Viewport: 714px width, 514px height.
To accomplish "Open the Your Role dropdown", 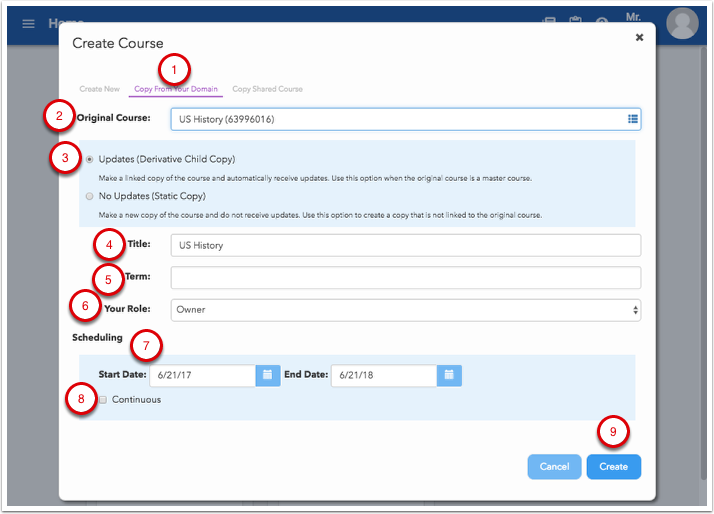I will tap(406, 310).
